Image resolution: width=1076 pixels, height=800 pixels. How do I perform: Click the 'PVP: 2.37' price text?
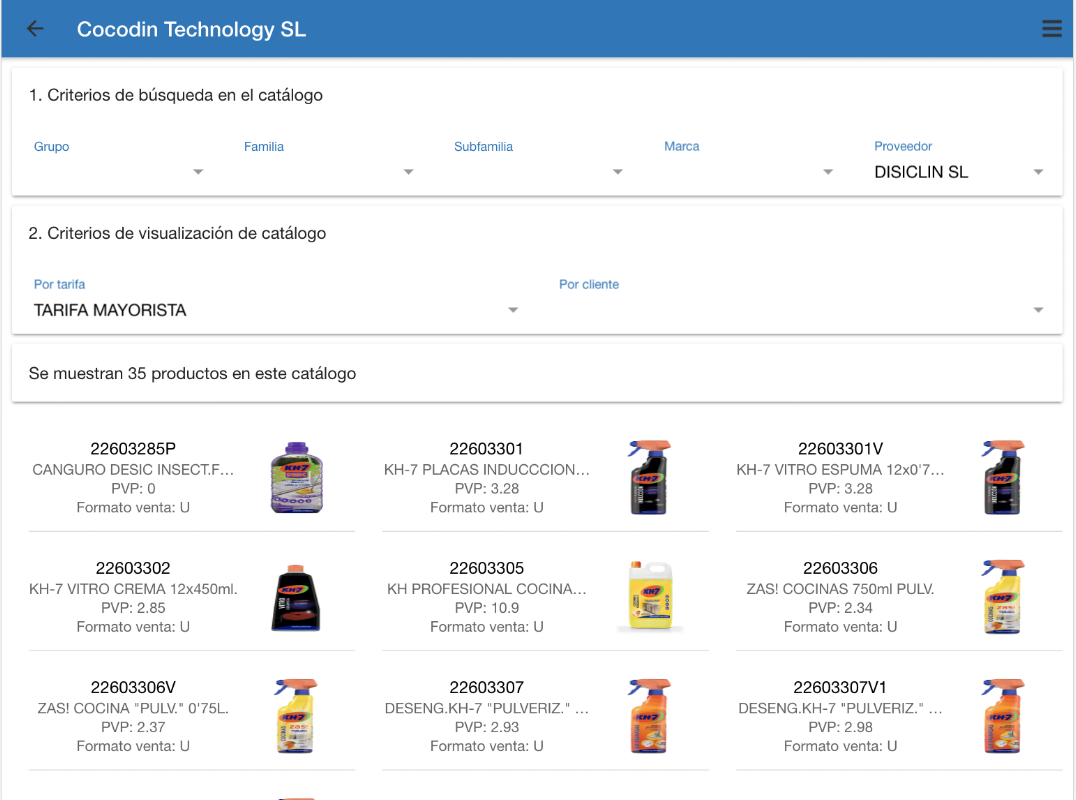coord(133,727)
